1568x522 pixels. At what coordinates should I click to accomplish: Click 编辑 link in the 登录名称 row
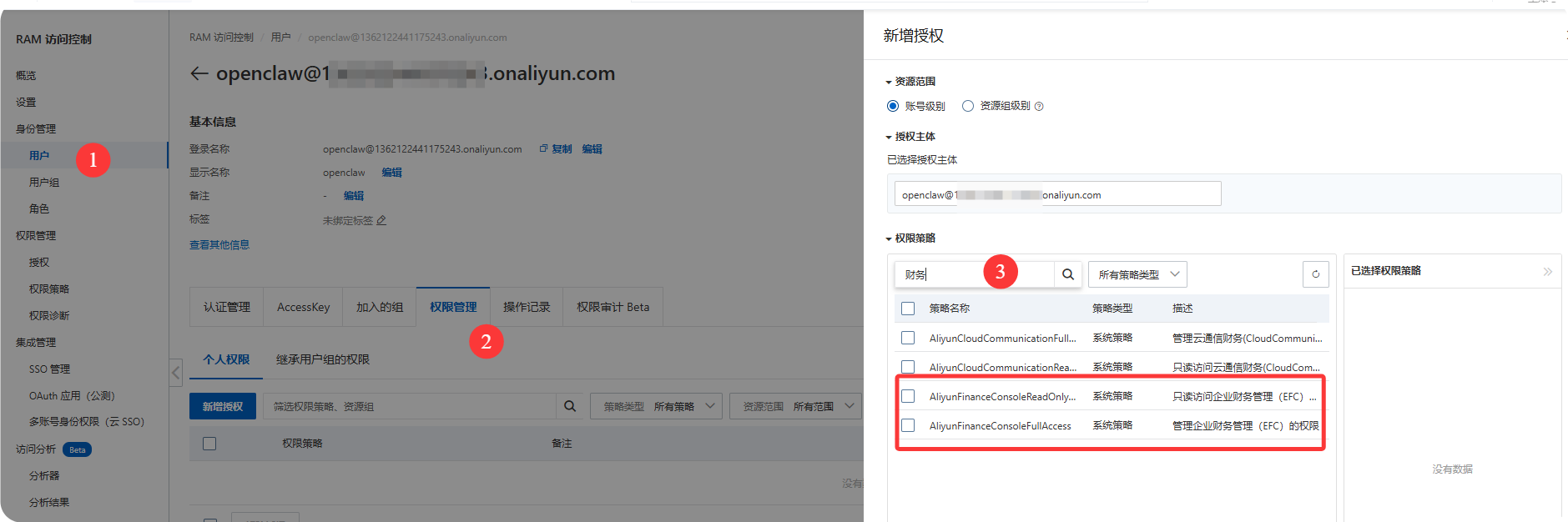(592, 149)
